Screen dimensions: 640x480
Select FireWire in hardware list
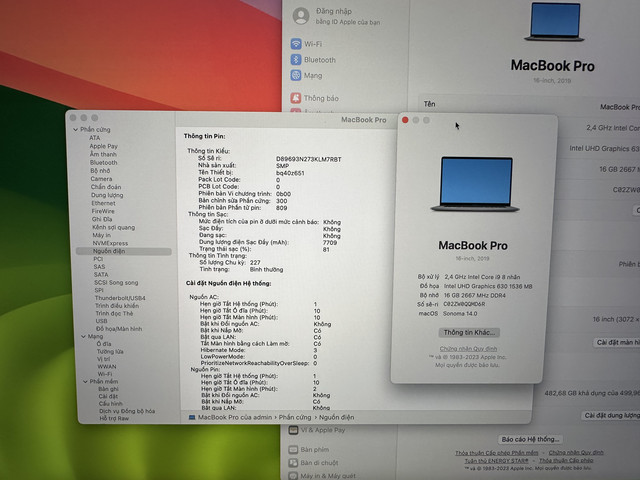(103, 211)
